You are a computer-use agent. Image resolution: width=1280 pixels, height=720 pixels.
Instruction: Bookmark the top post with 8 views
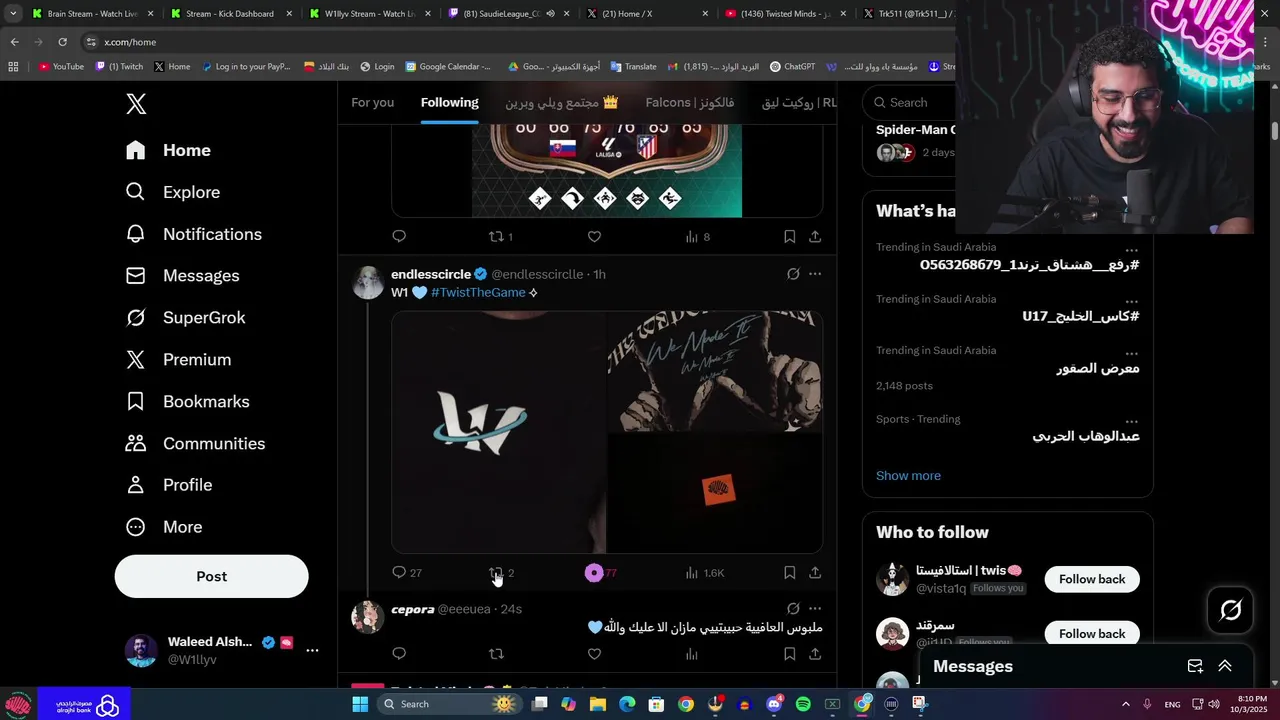coord(789,237)
